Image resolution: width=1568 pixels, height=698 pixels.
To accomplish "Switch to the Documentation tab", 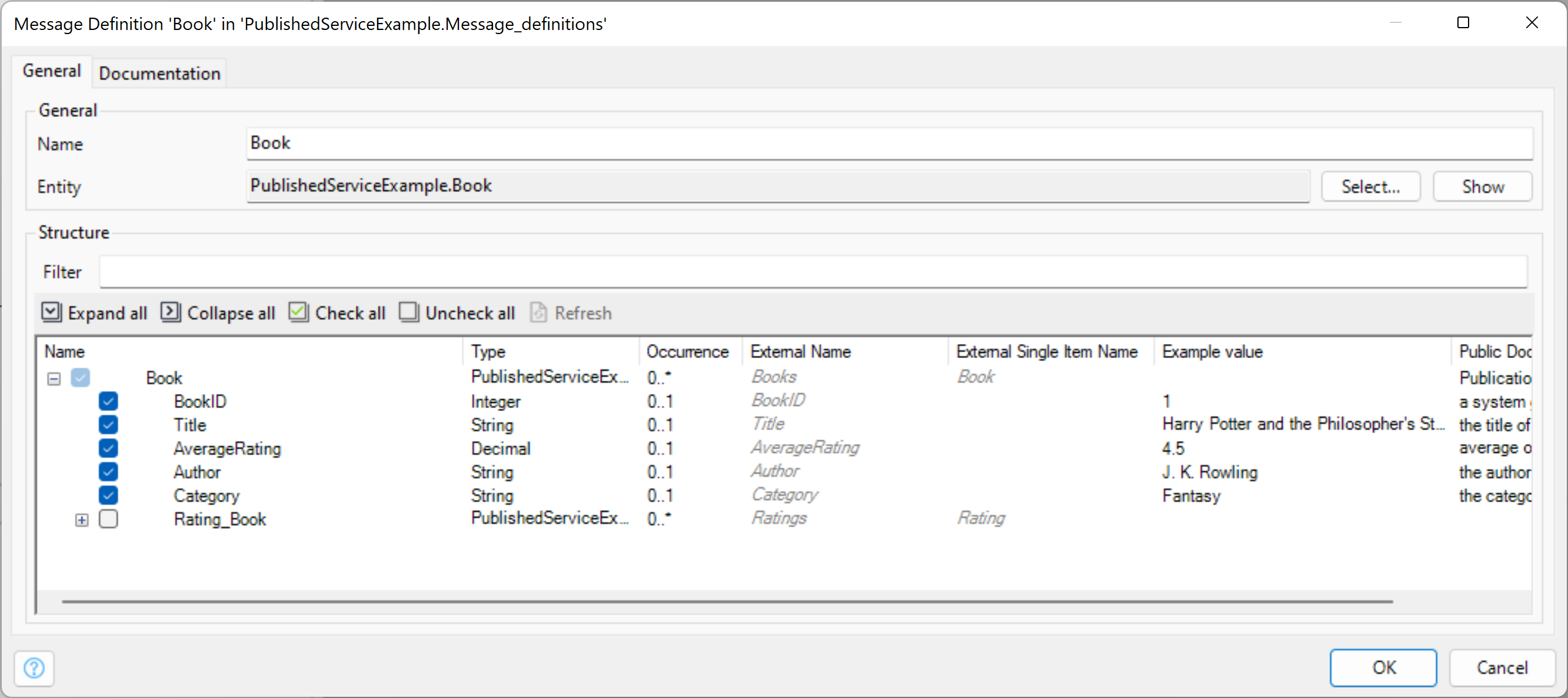I will pos(159,74).
